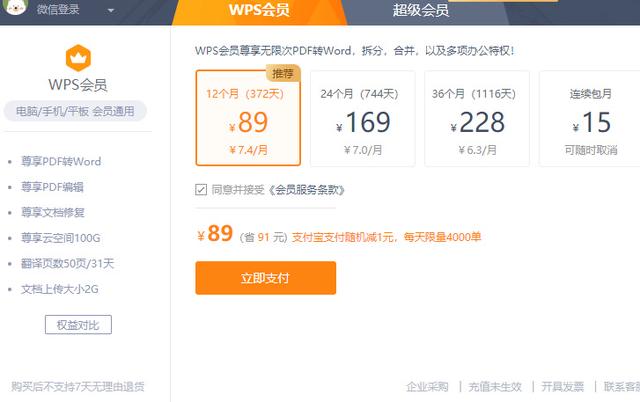
Task: Click the 购买后不支持7天无理由退货 notice
Action: click(x=78, y=386)
